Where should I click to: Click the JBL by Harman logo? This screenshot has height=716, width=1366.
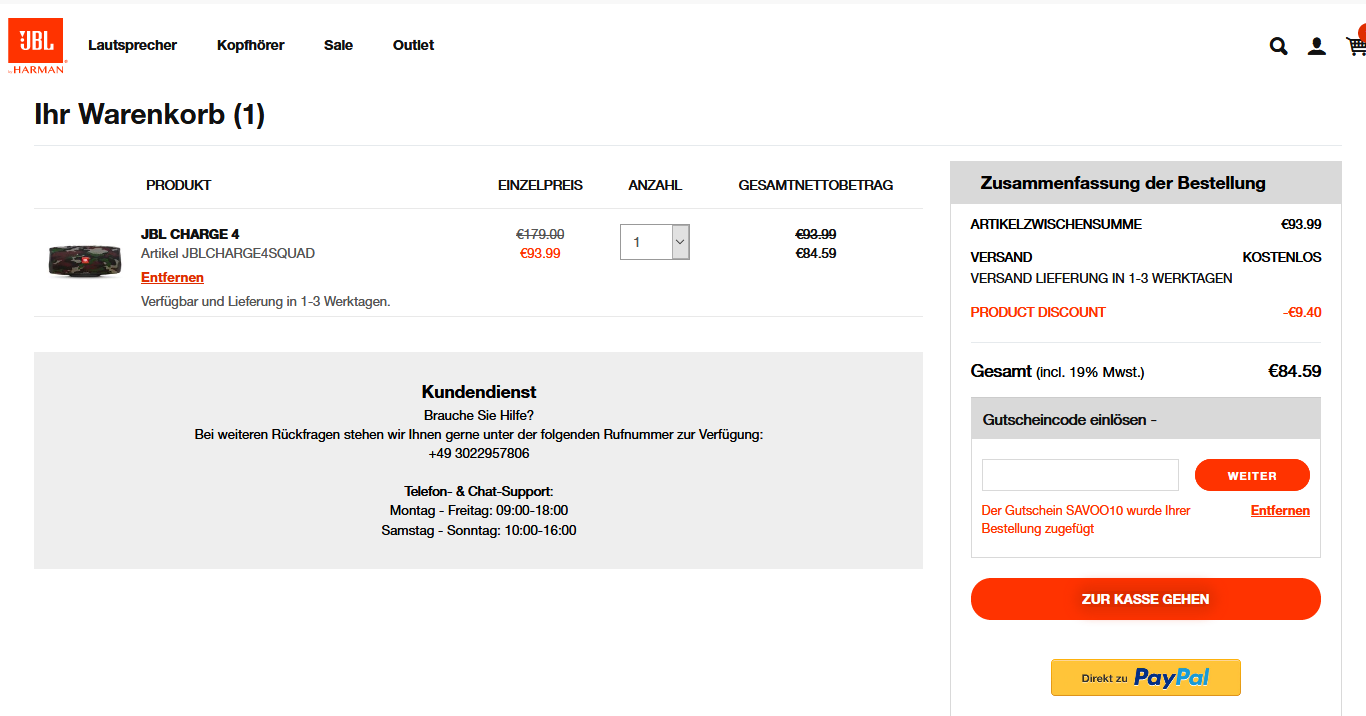(36, 46)
